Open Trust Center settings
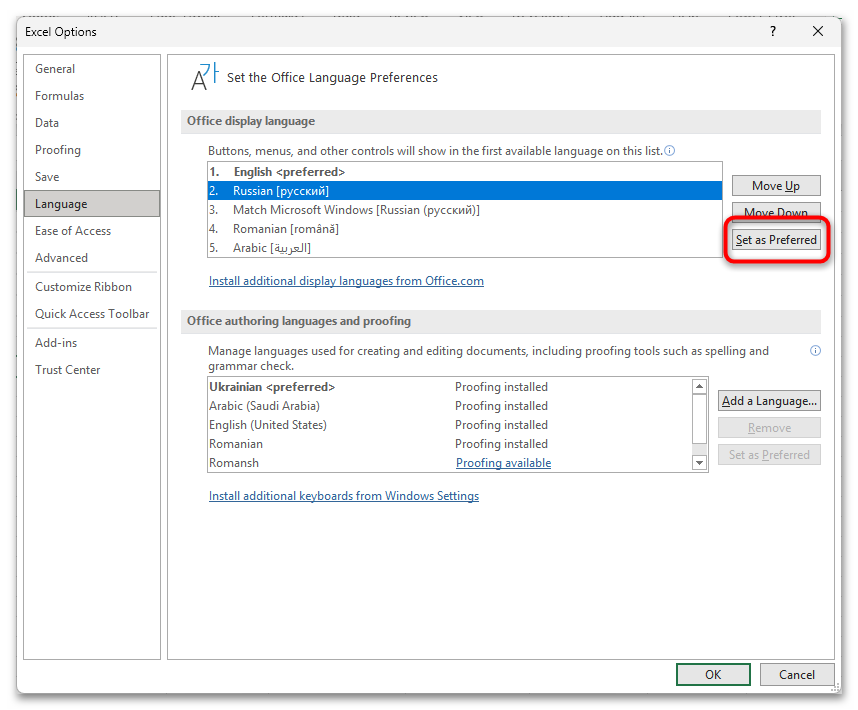This screenshot has width=858, height=710. [x=92, y=370]
